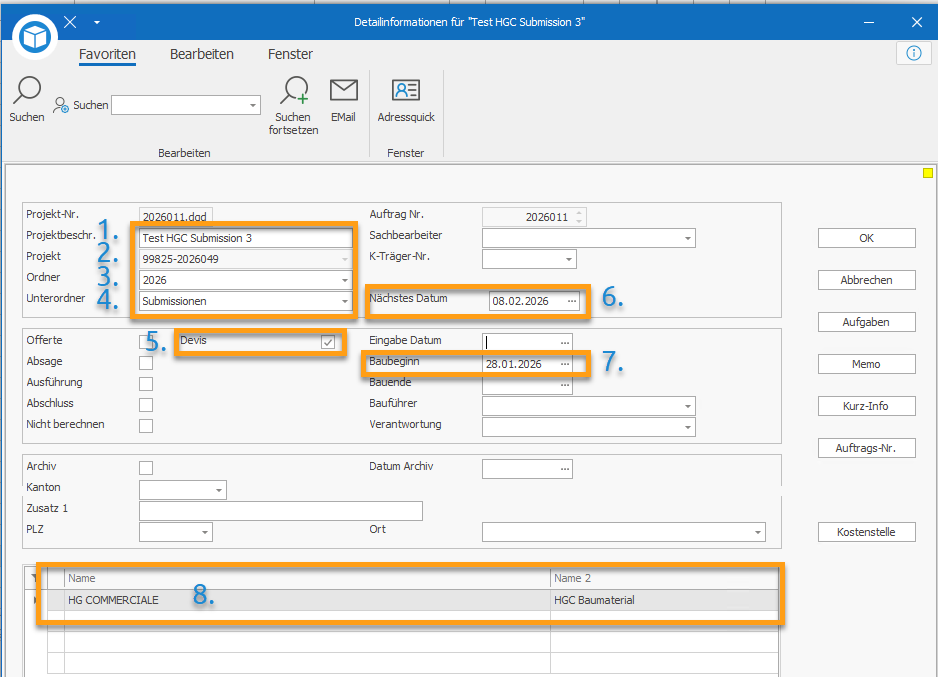Click the Baubeginn value 28.01.2026
938x677 pixels.
click(x=513, y=364)
